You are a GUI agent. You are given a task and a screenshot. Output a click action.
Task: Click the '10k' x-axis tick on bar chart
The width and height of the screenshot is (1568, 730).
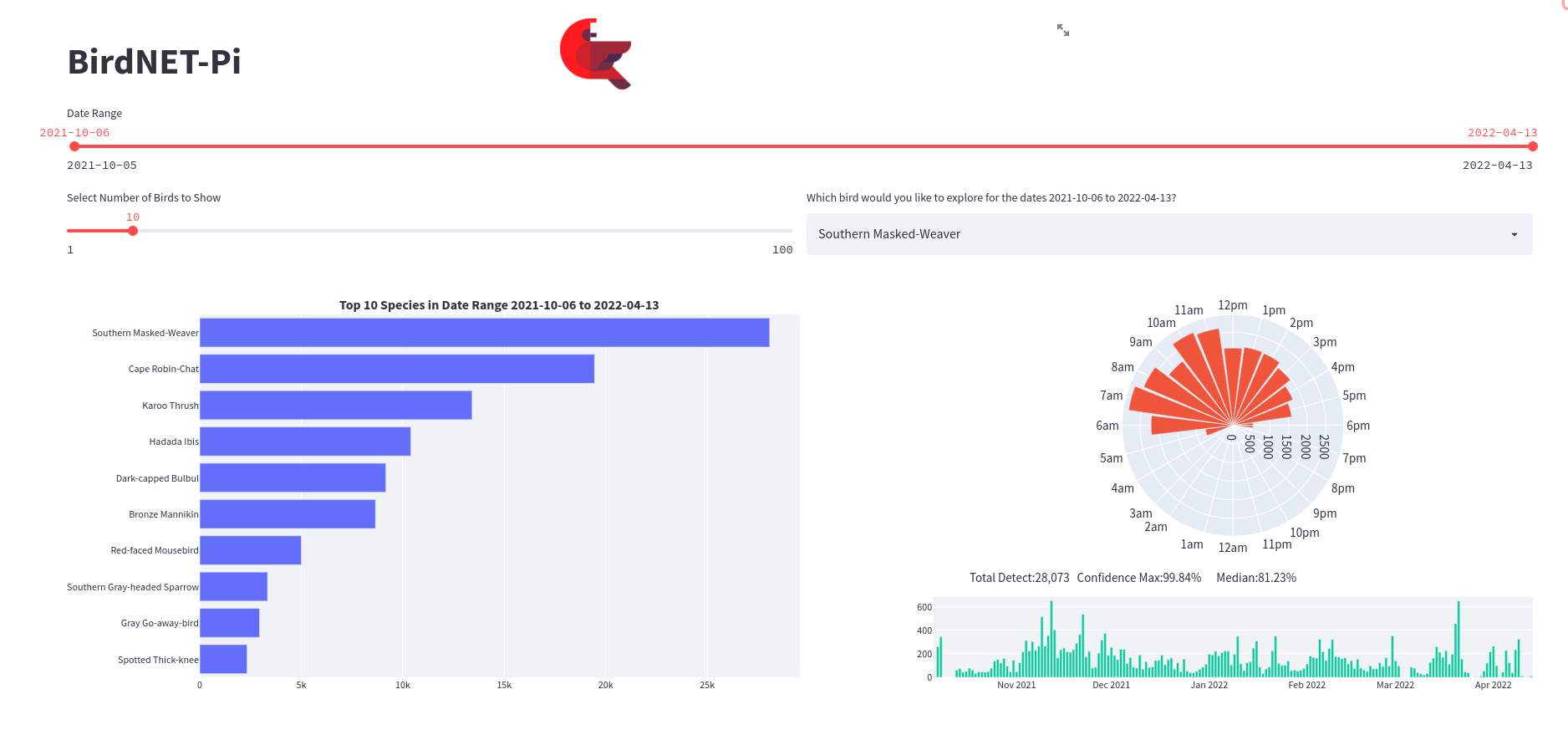[402, 685]
